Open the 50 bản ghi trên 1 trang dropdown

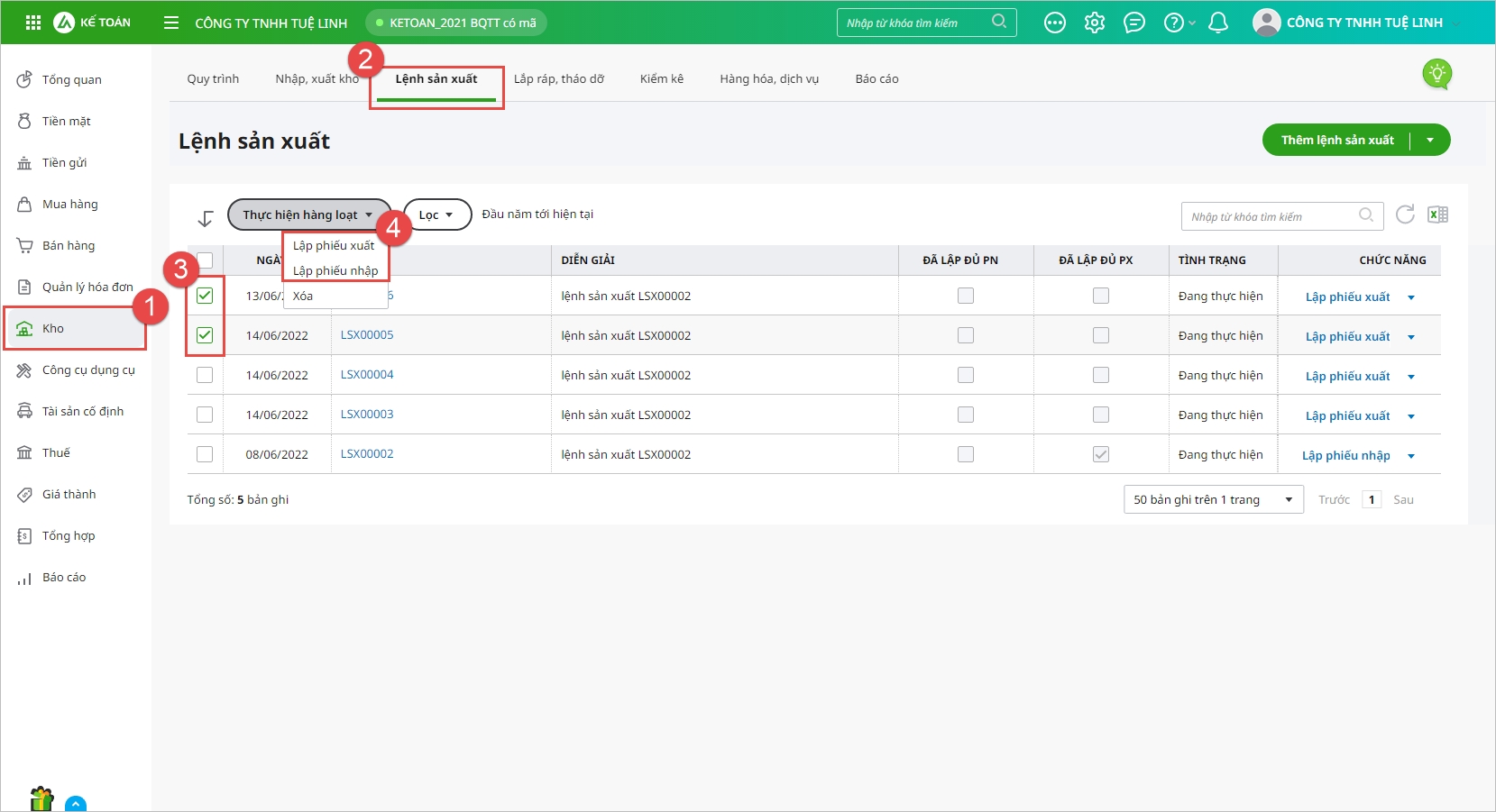pos(1213,499)
